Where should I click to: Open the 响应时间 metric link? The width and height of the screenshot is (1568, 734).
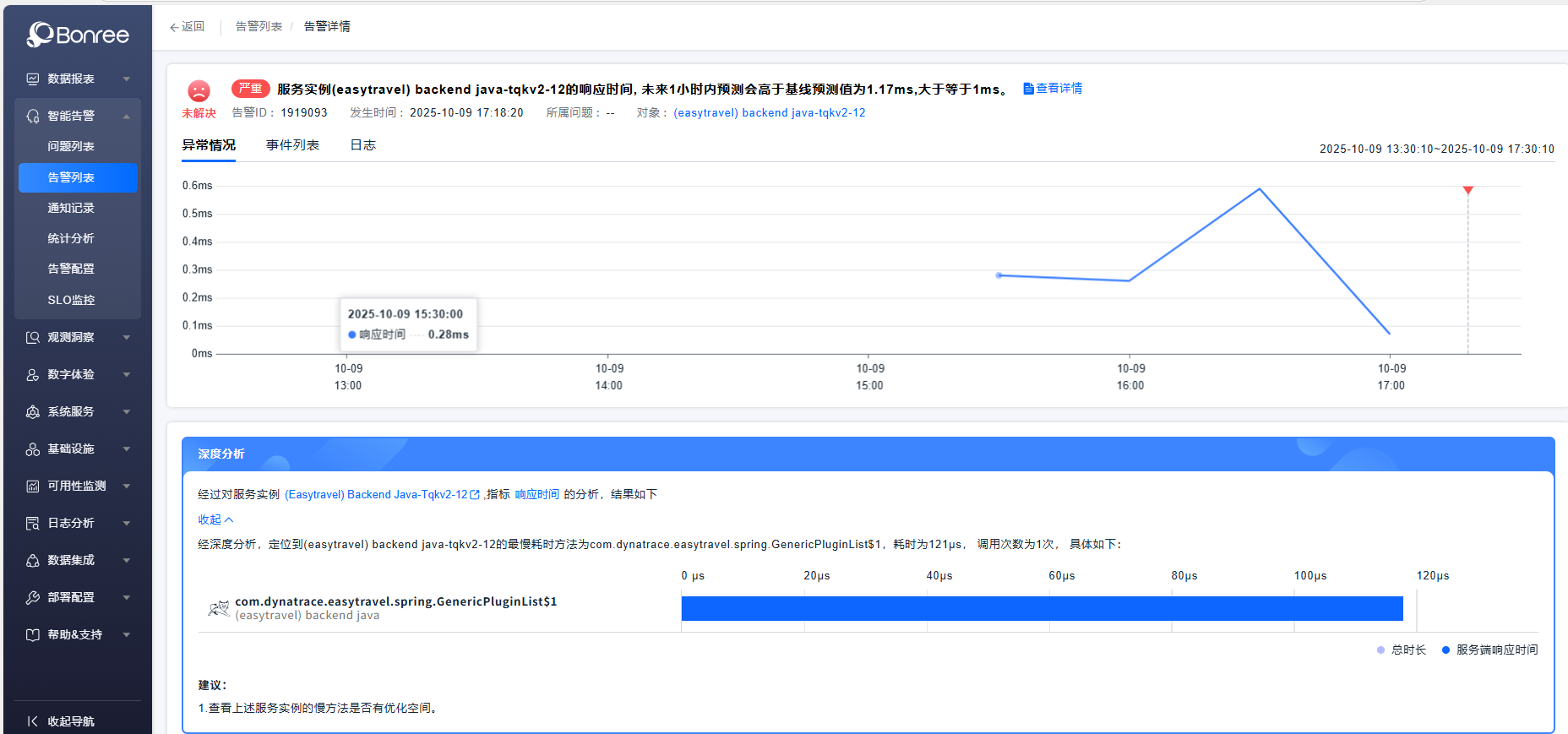pos(537,495)
